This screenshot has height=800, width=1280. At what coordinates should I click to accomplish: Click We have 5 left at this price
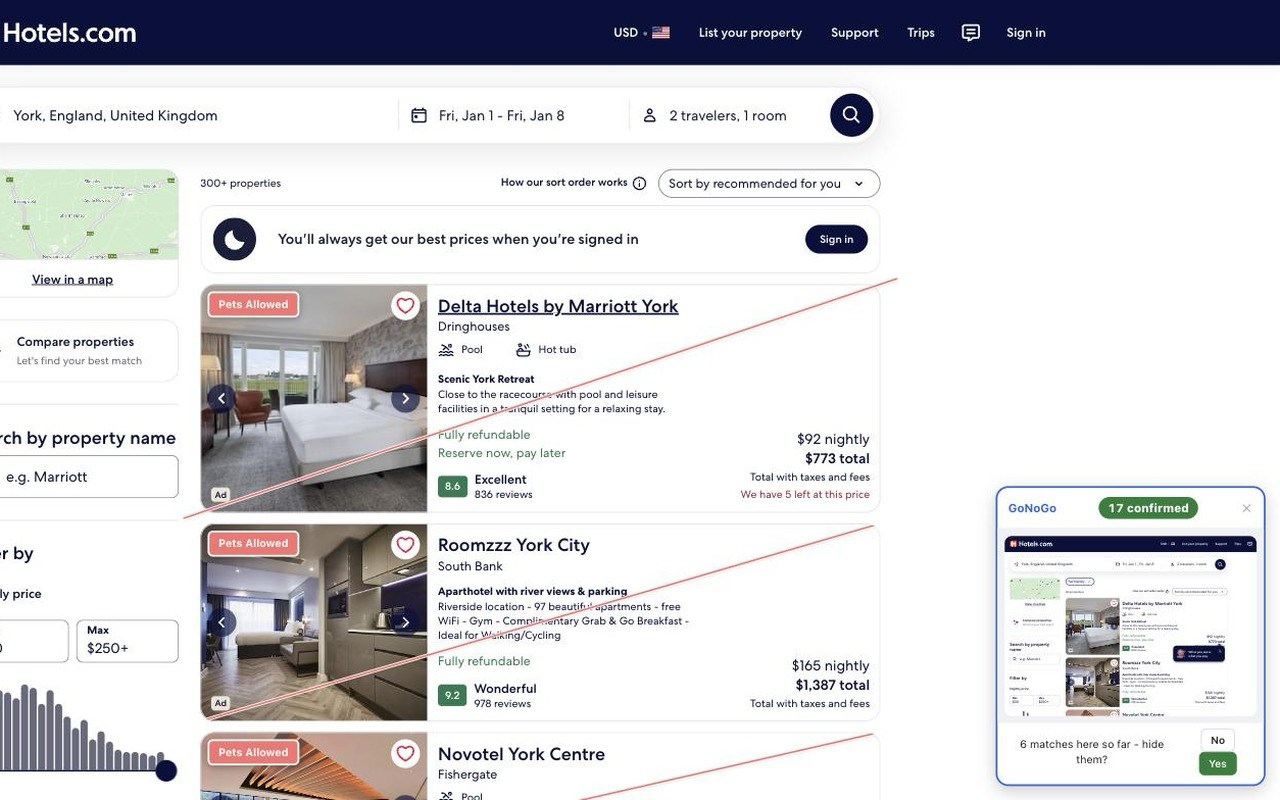click(805, 494)
